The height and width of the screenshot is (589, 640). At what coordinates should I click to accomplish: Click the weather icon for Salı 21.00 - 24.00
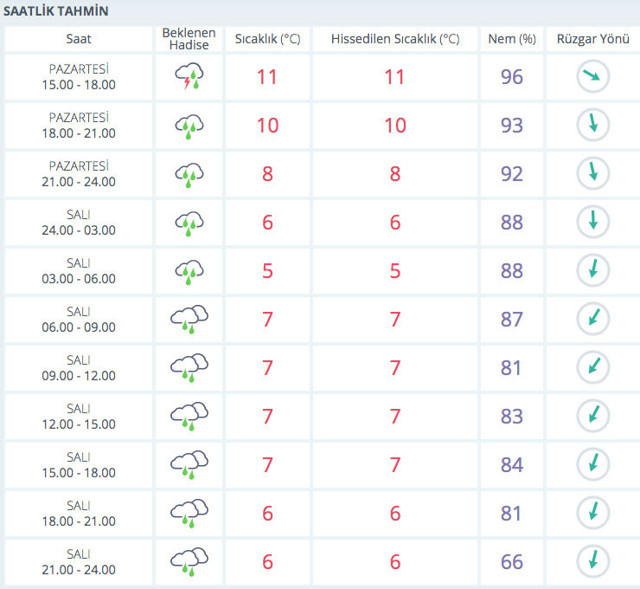pos(189,562)
